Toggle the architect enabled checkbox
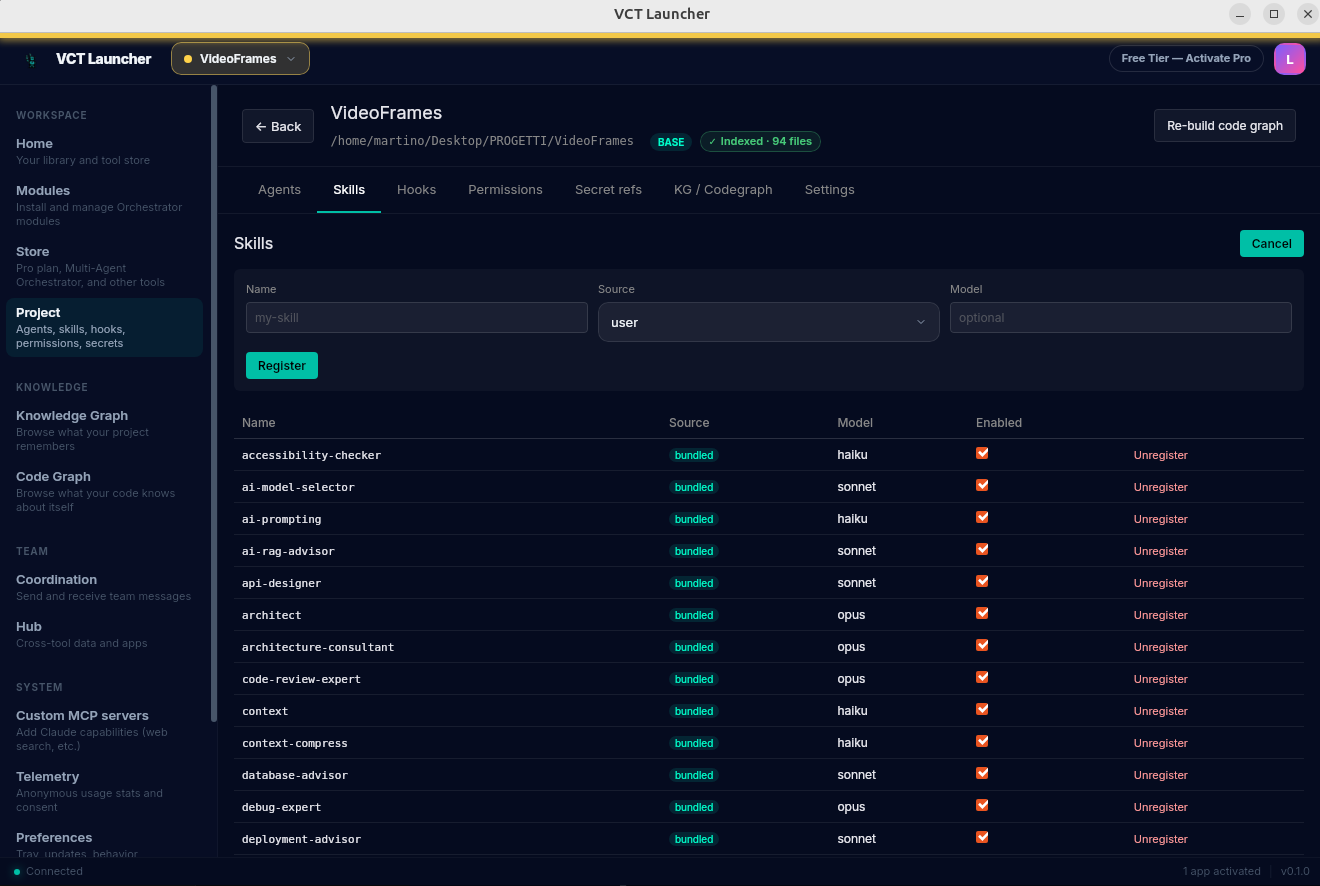The image size is (1320, 886). click(x=982, y=613)
